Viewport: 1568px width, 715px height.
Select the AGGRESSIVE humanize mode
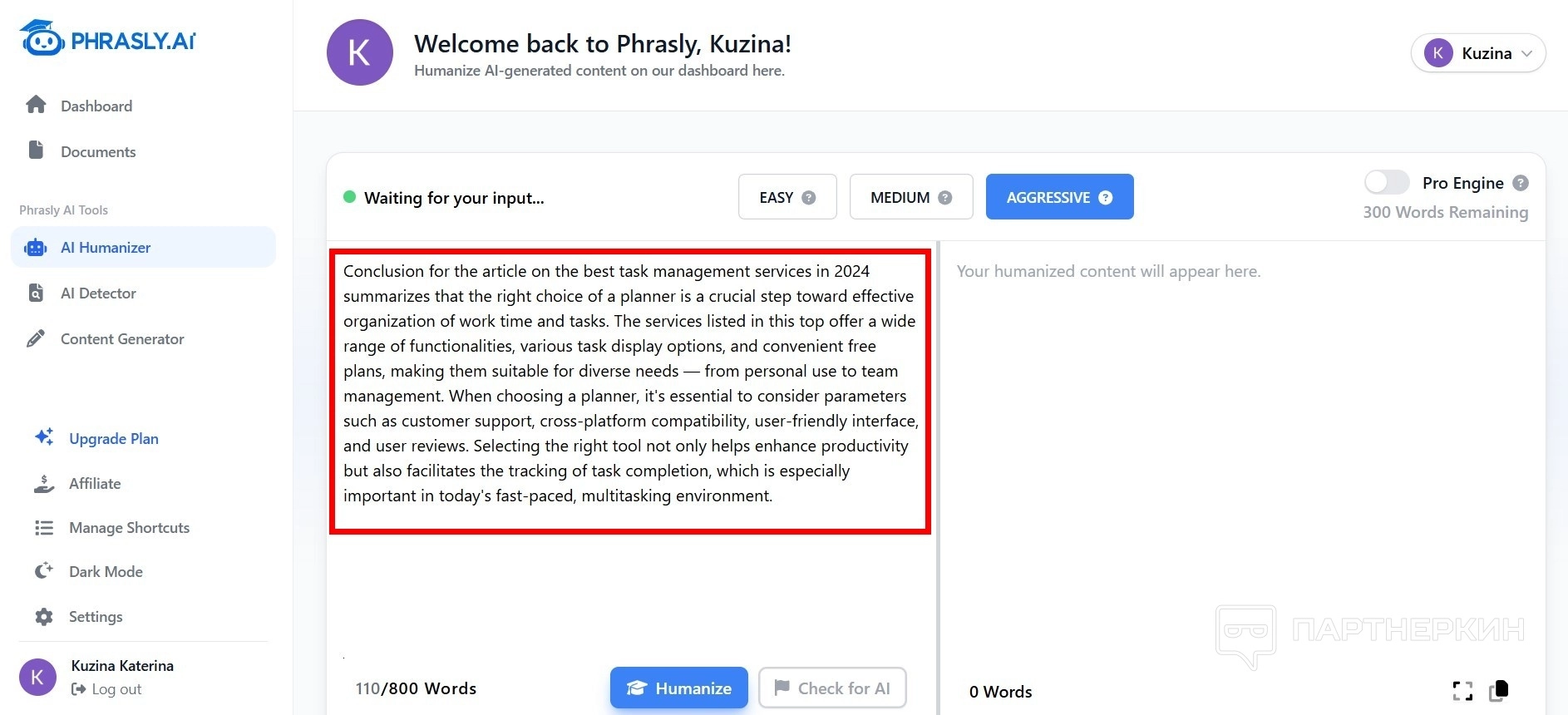pos(1058,197)
